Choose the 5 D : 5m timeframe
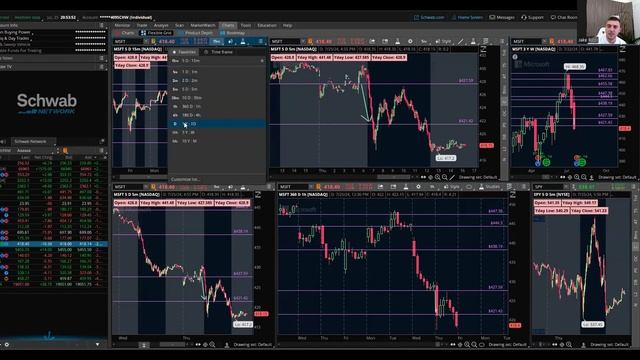This screenshot has width=640, height=360. [x=217, y=89]
